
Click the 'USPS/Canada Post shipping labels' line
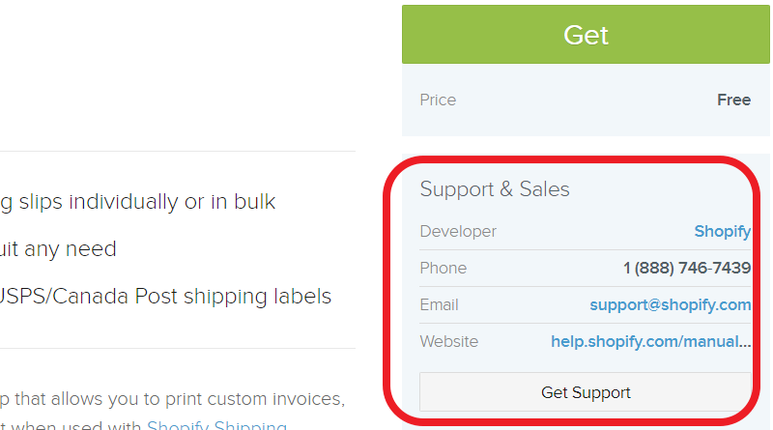point(165,296)
